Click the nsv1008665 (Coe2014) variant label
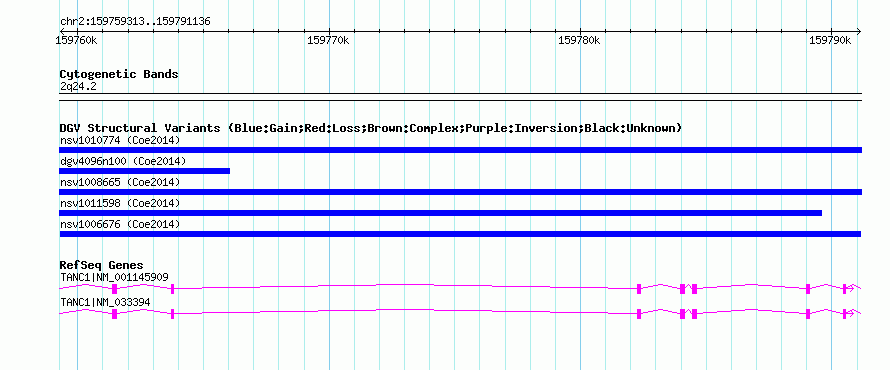 coord(120,182)
